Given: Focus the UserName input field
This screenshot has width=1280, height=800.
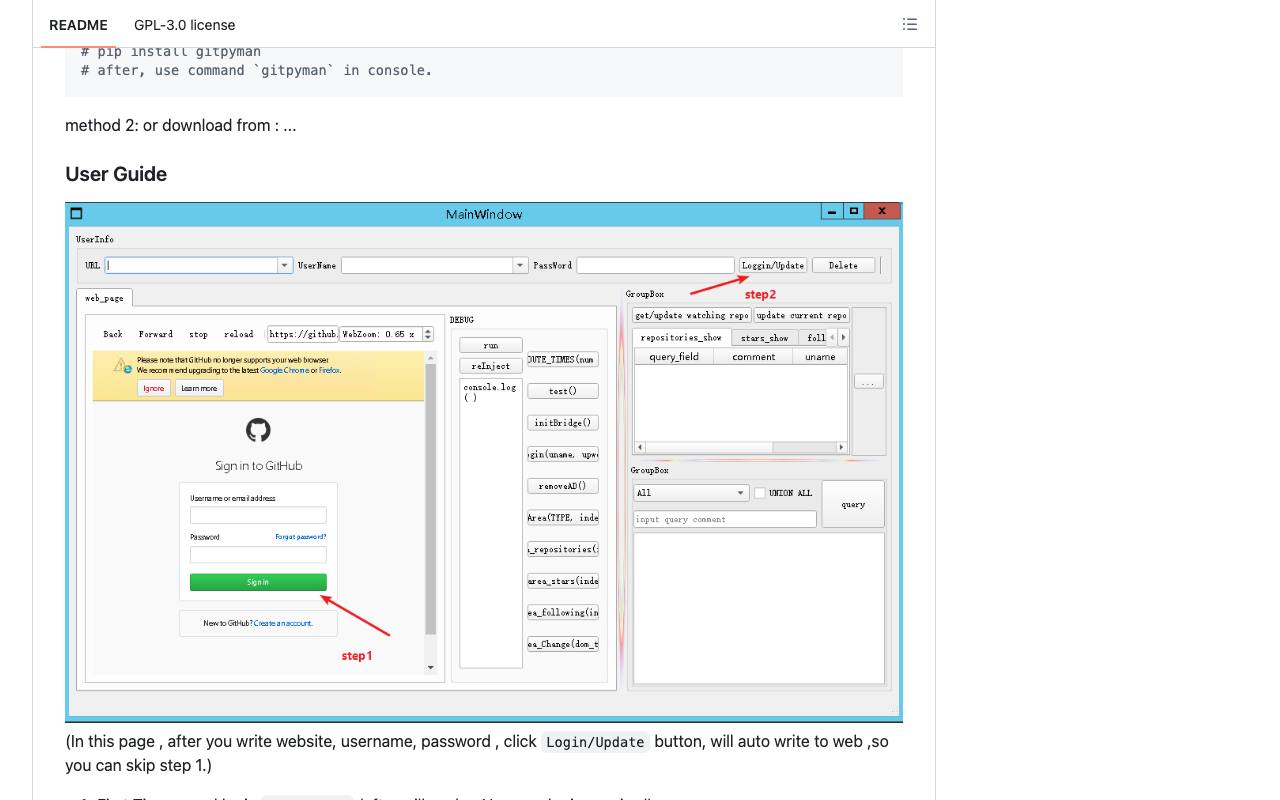Looking at the screenshot, I should coord(427,265).
